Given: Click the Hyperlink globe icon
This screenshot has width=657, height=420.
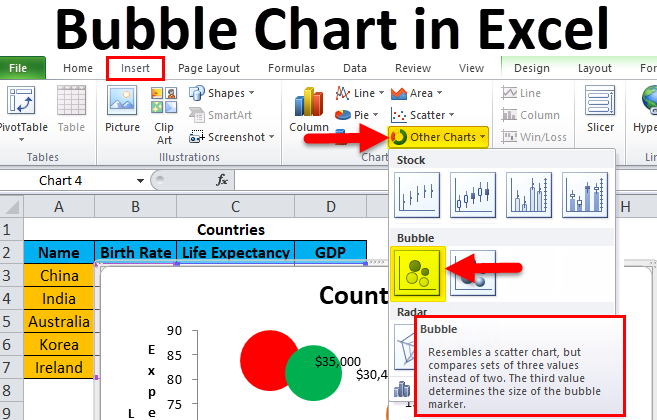Looking at the screenshot, I should [x=649, y=100].
